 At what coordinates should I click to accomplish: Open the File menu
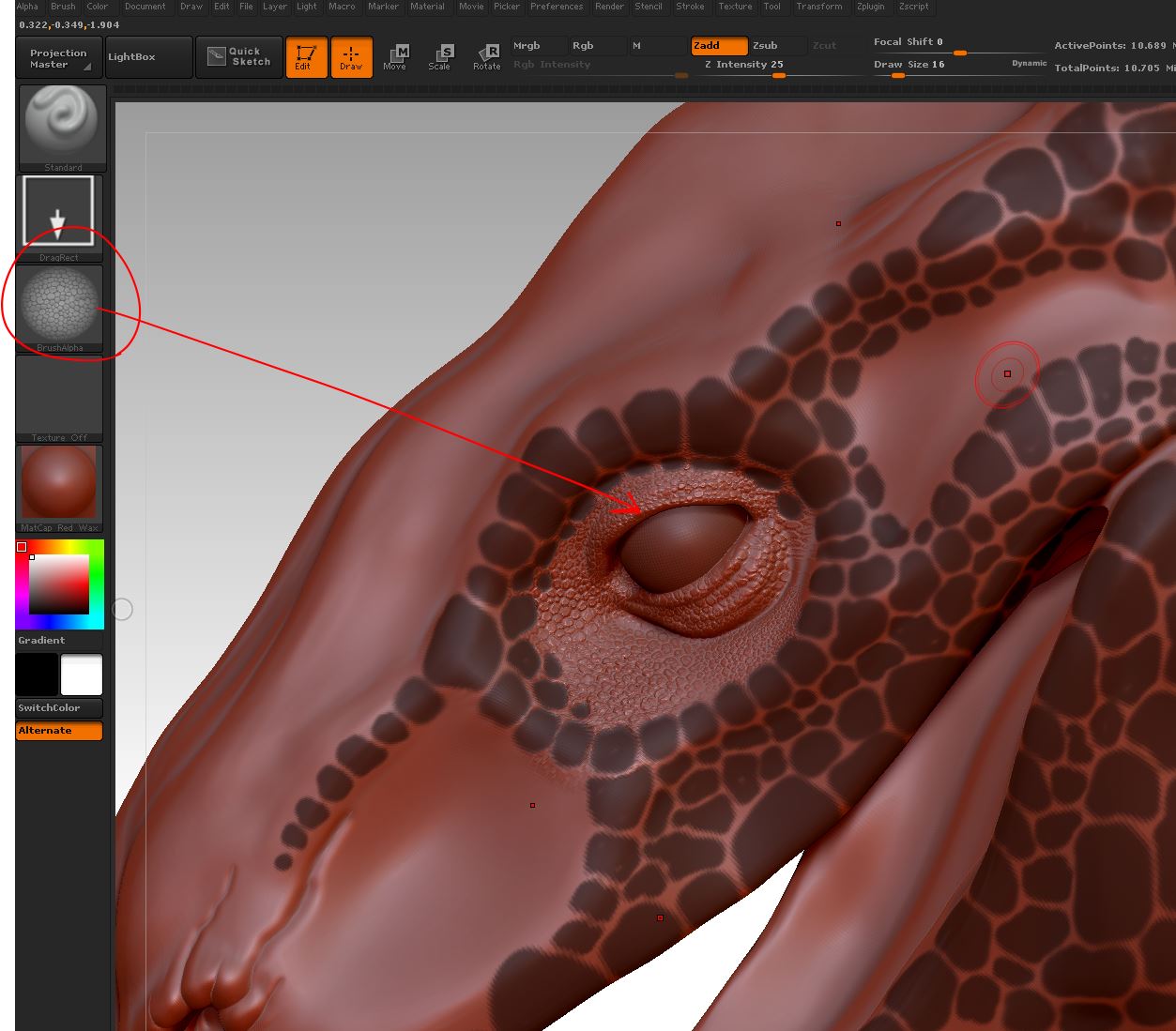tap(246, 7)
